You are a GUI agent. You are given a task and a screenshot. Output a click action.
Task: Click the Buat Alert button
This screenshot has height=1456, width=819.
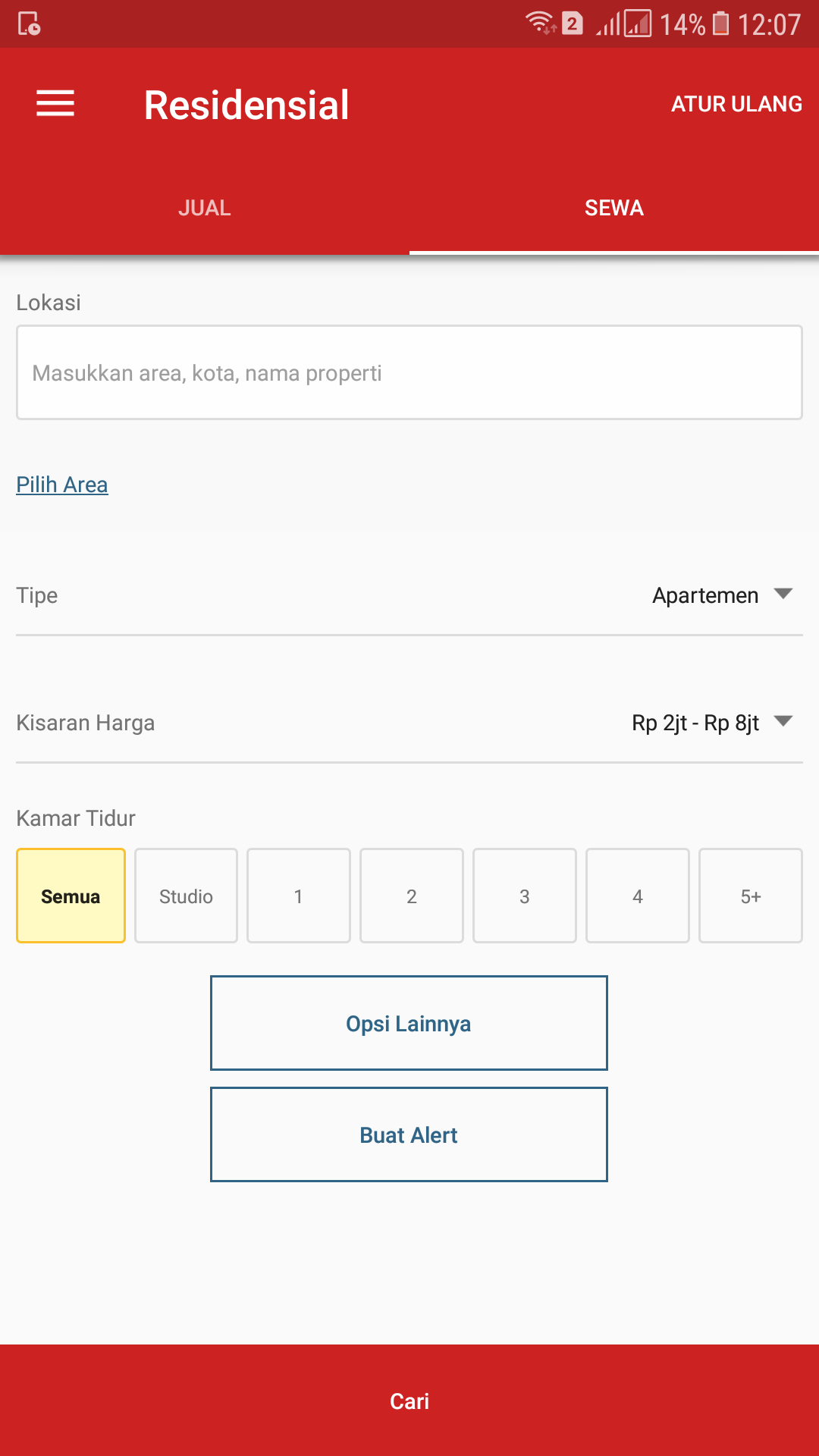coord(409,1134)
